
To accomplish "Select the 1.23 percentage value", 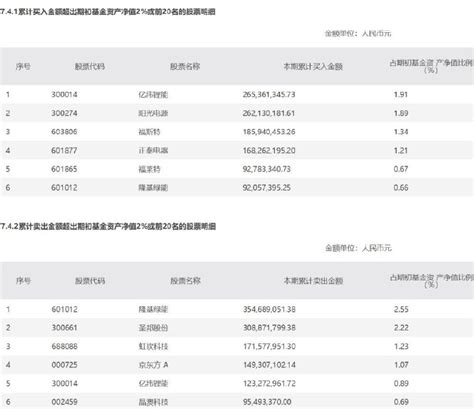I will click(x=401, y=346).
